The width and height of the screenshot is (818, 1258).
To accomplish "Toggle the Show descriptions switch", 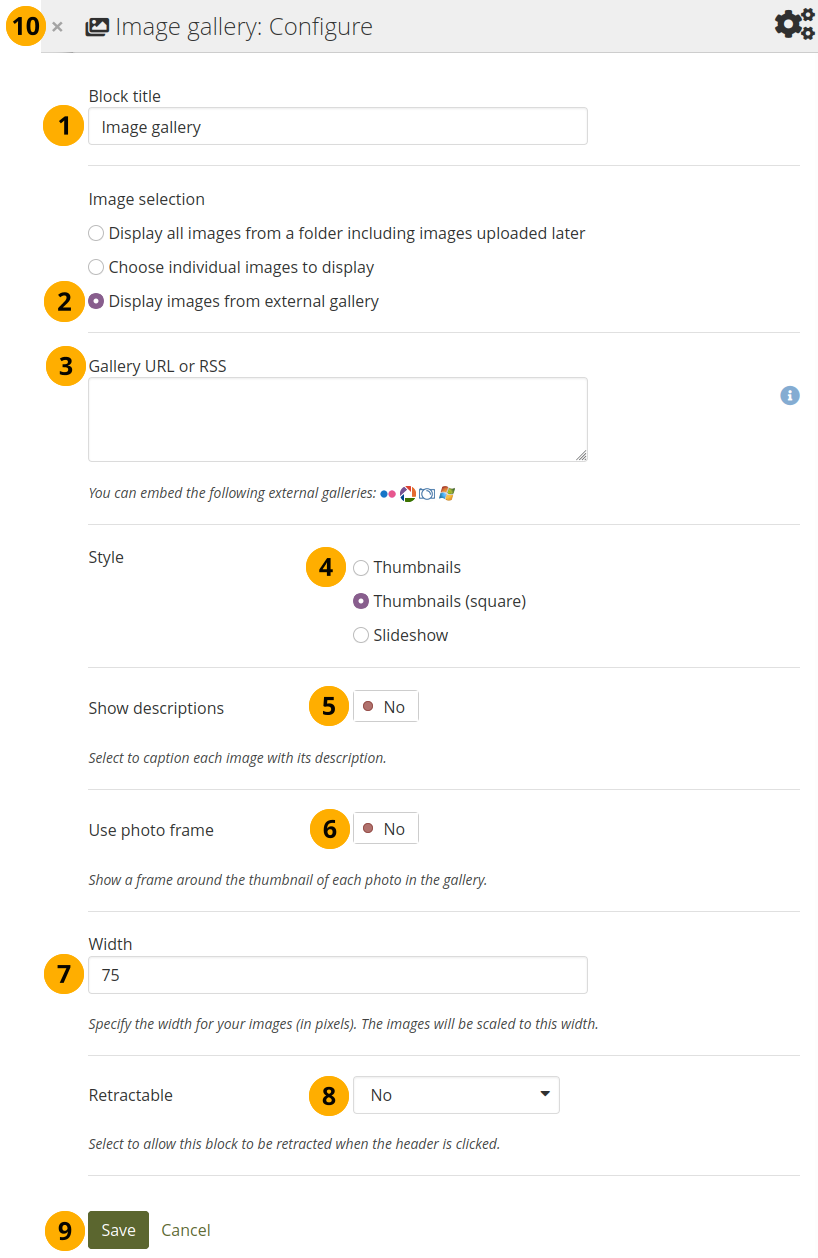I will 386,708.
